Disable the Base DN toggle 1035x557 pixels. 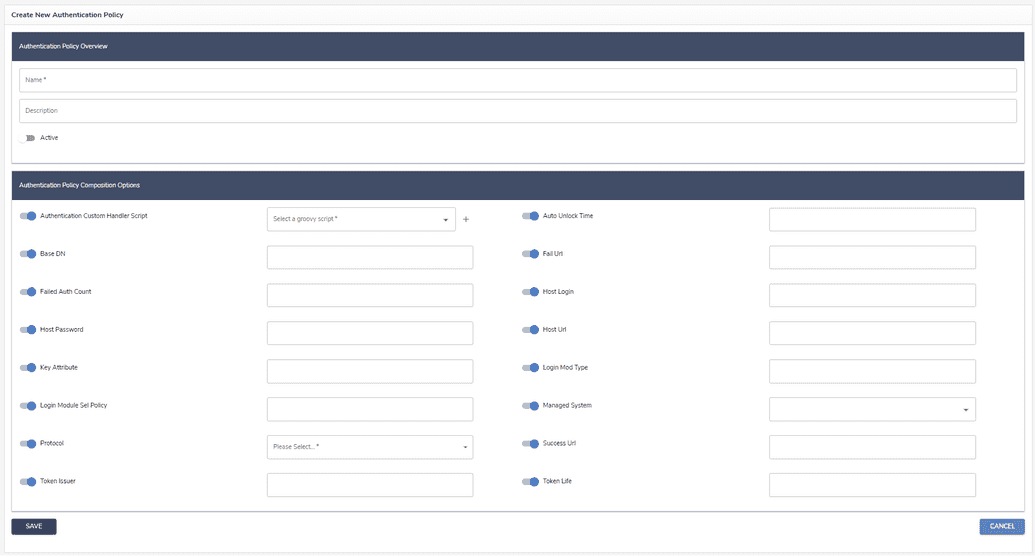coord(28,254)
